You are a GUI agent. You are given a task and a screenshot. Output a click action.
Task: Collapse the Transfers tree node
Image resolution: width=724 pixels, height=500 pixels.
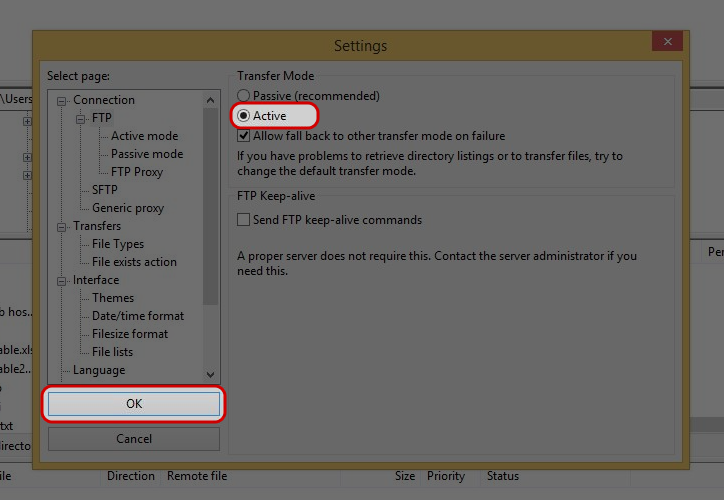tap(61, 227)
